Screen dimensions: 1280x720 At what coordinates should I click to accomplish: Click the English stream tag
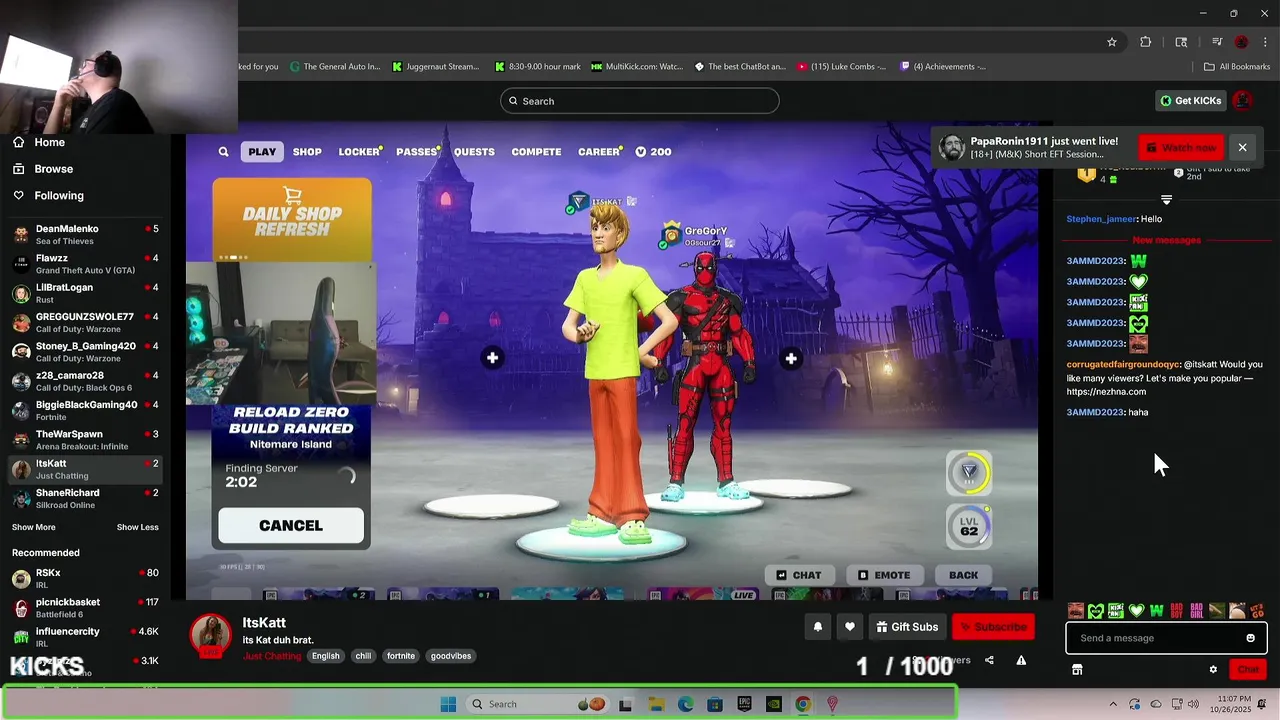tap(325, 656)
